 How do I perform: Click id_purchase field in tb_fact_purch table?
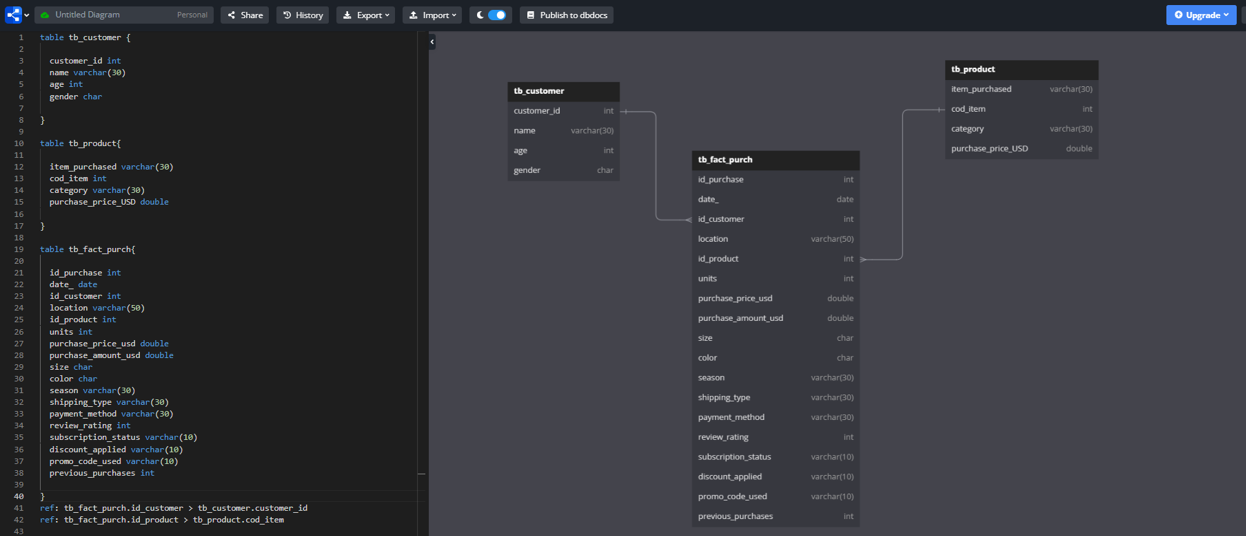[x=776, y=180]
